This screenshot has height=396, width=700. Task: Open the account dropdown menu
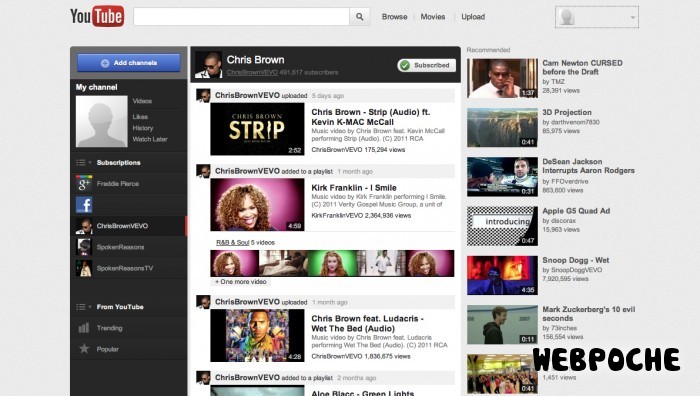(597, 17)
